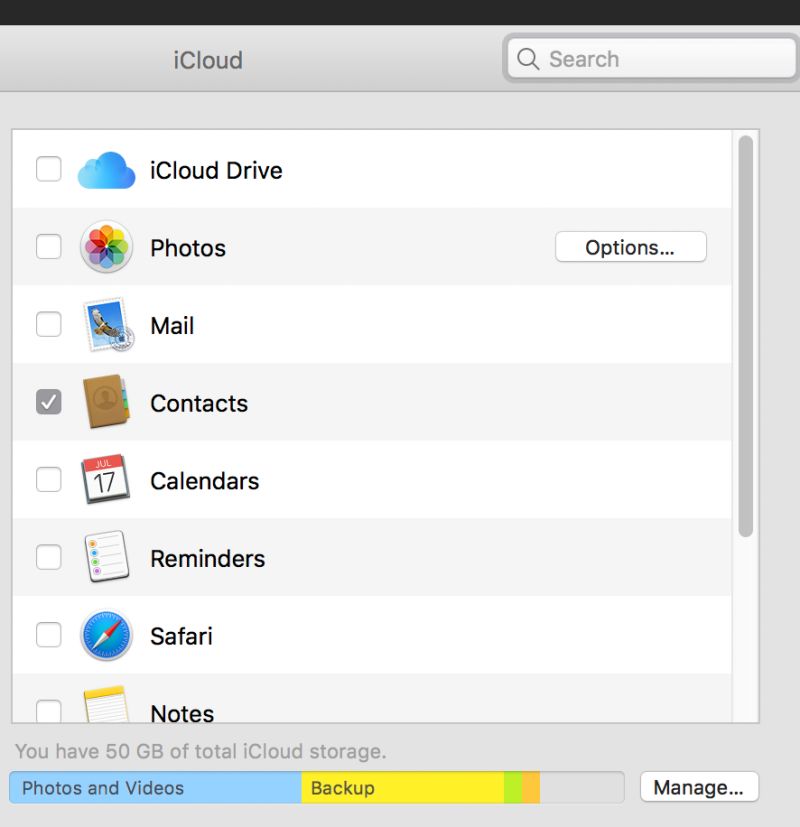Click the Safari compass icon
The height and width of the screenshot is (827, 800).
(x=106, y=635)
